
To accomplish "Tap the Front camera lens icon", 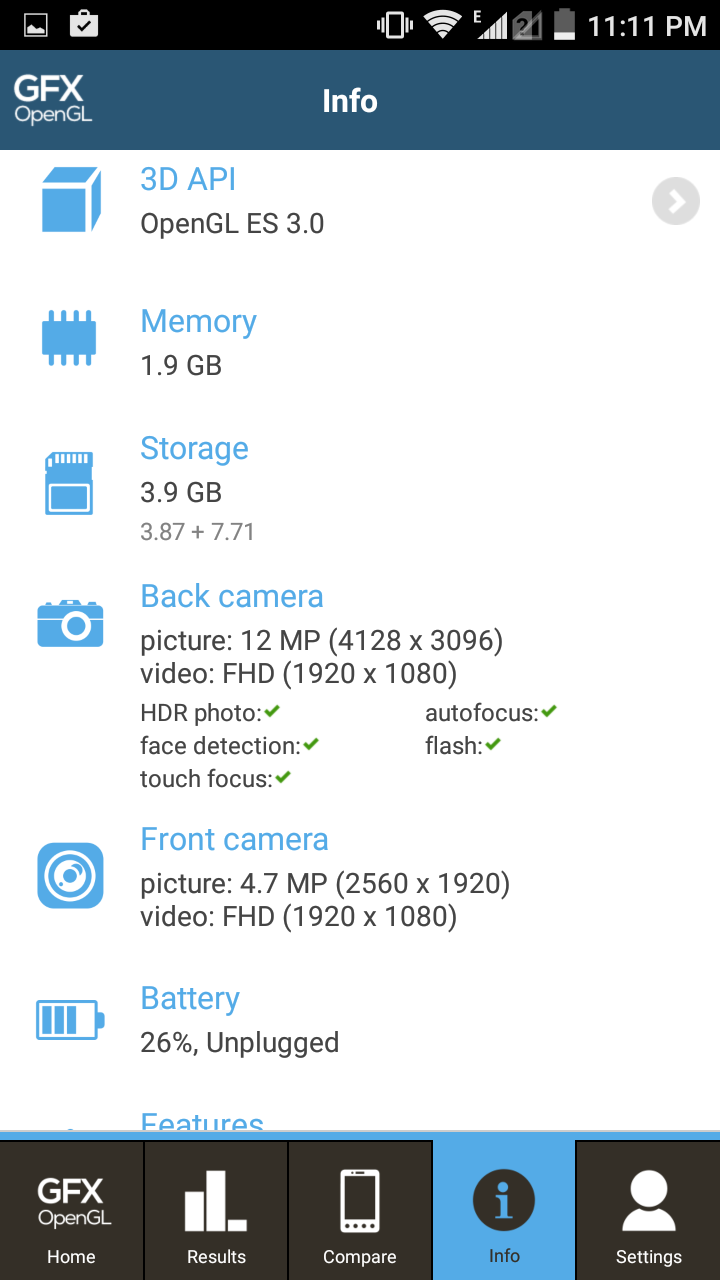I will click(70, 876).
